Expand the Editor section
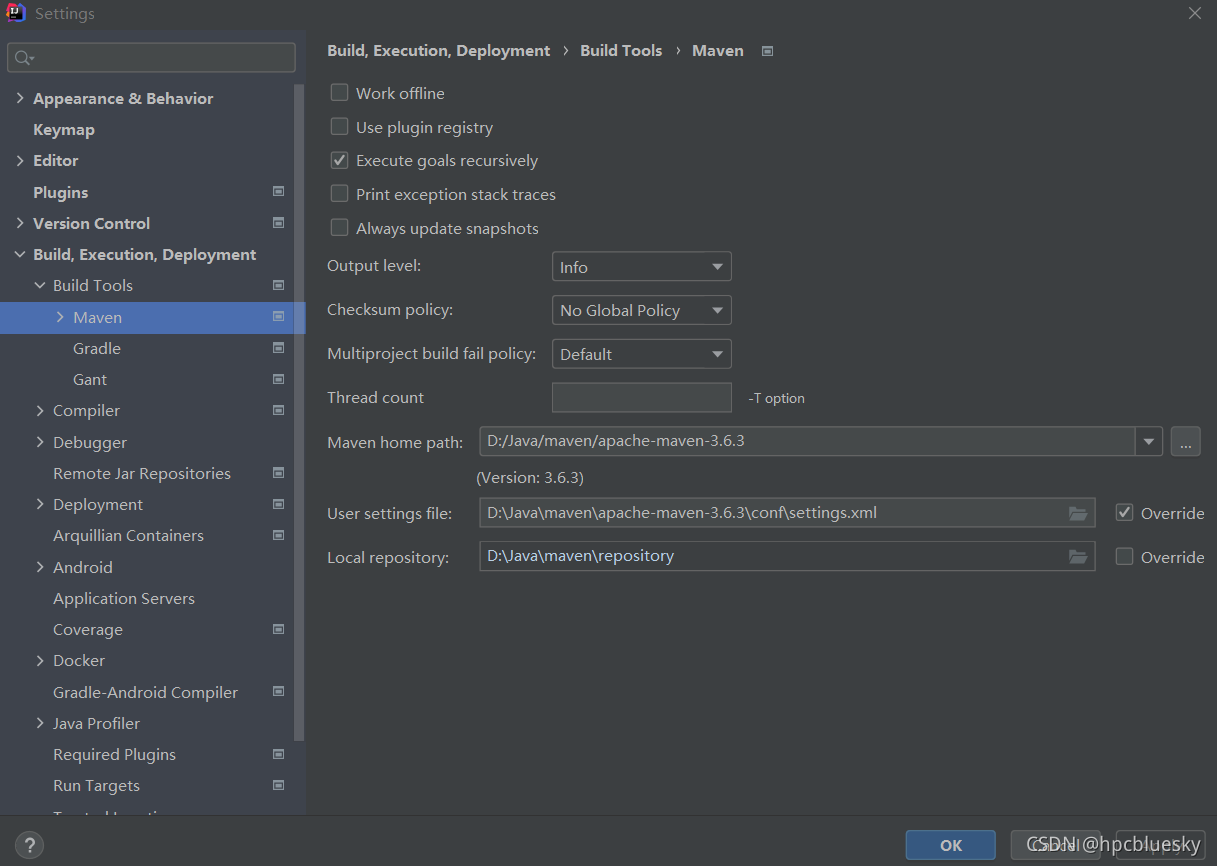Image resolution: width=1217 pixels, height=866 pixels. click(x=20, y=160)
